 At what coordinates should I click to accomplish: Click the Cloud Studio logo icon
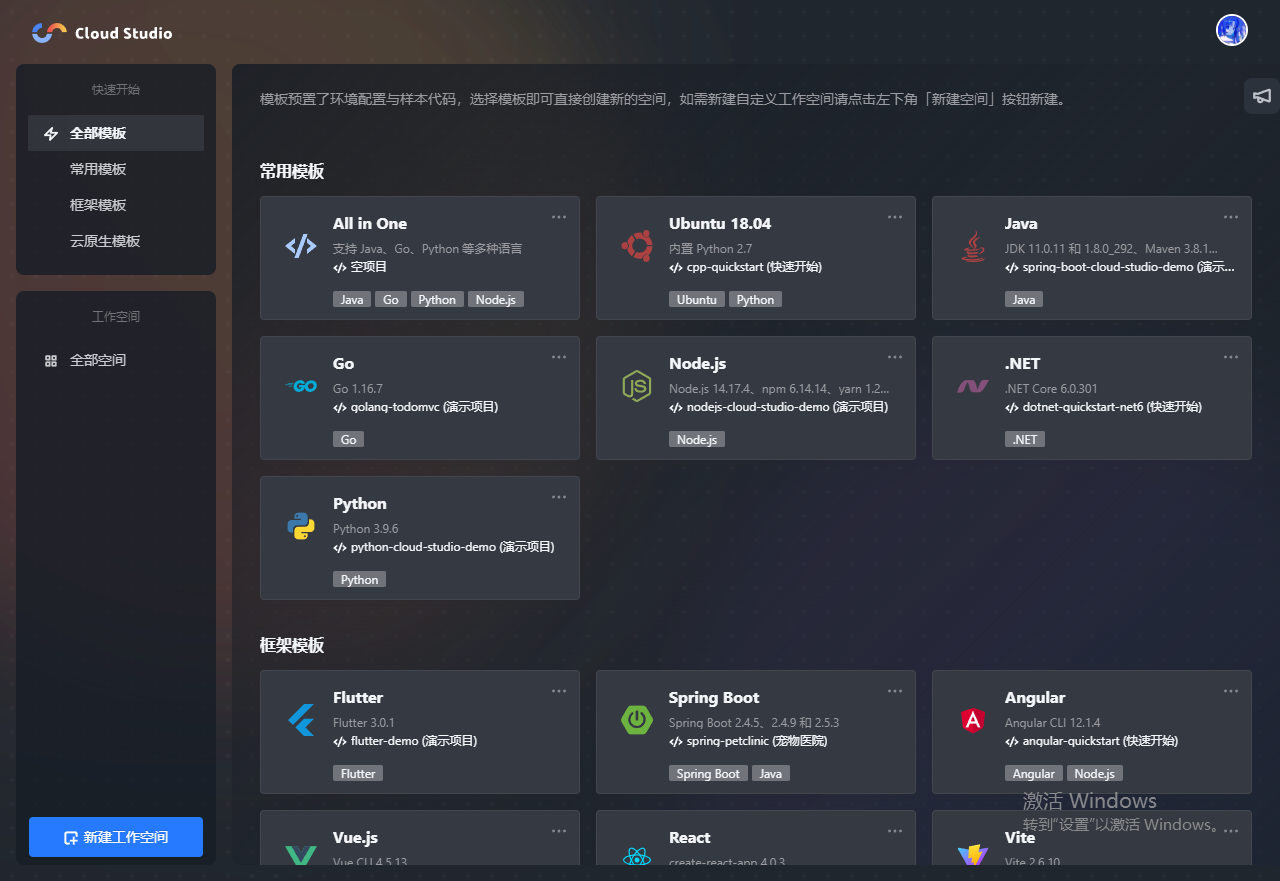coord(49,33)
